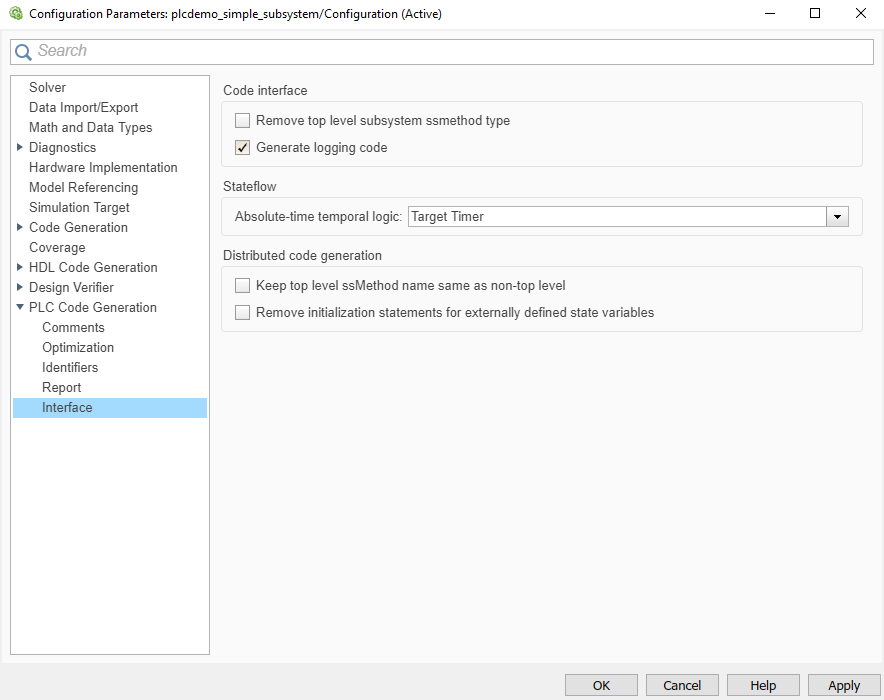This screenshot has height=700, width=884.
Task: Select Solver in the category tree
Action: [48, 88]
